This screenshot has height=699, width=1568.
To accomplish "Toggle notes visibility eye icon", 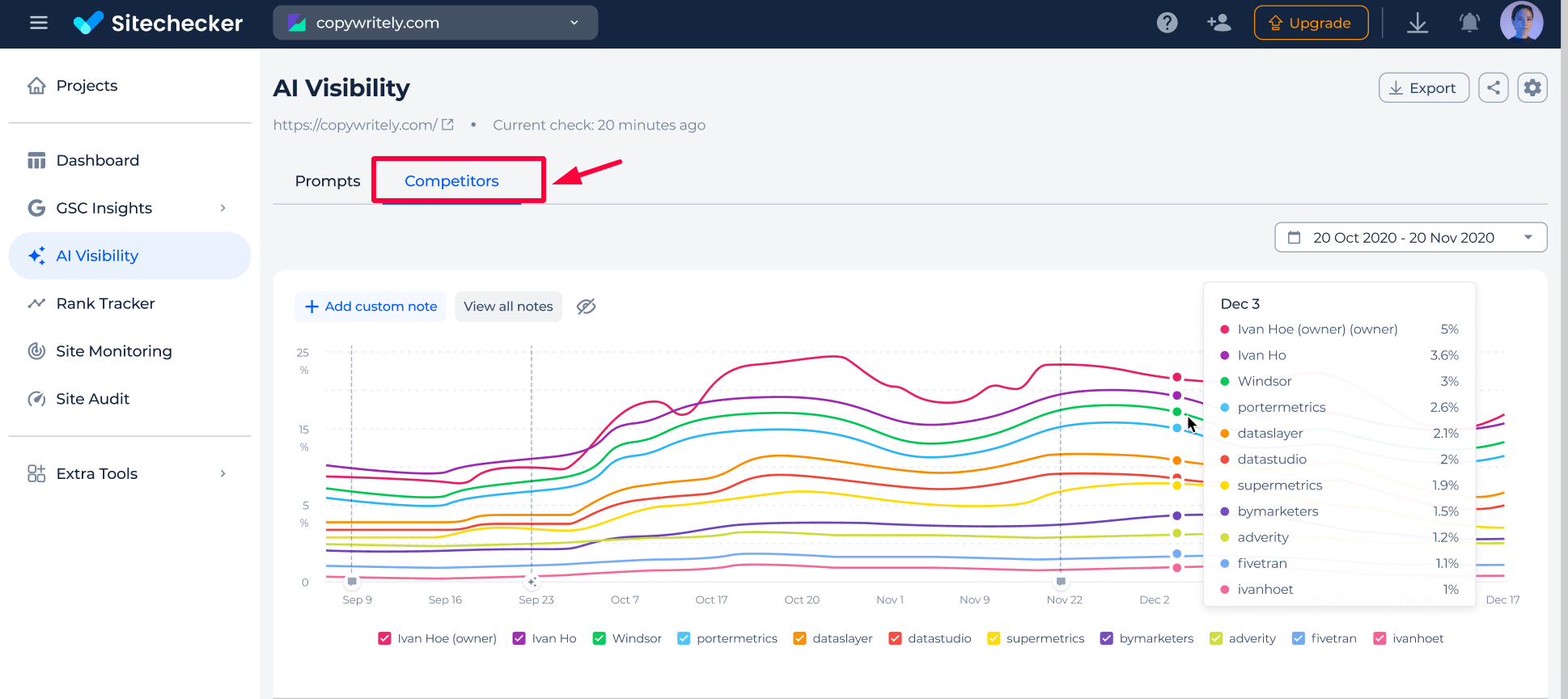I will click(x=586, y=307).
